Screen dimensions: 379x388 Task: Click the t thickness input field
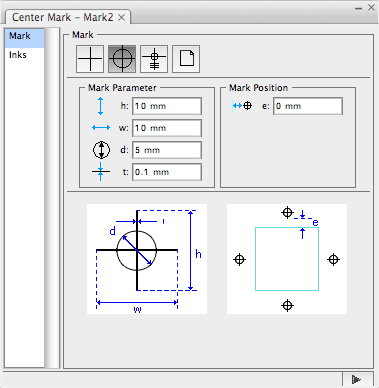pyautogui.click(x=167, y=172)
